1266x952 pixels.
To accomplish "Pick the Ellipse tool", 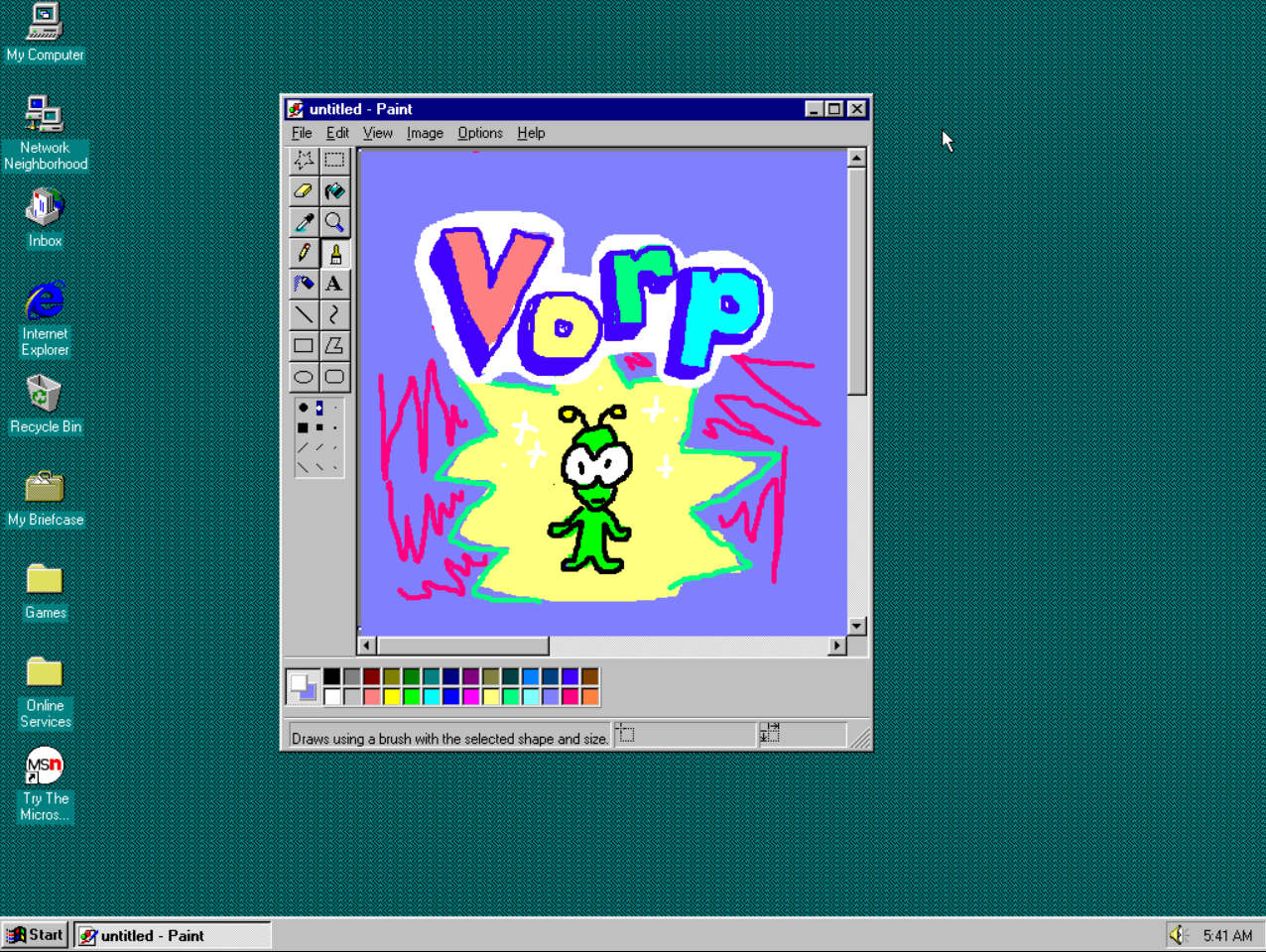I will tap(304, 377).
